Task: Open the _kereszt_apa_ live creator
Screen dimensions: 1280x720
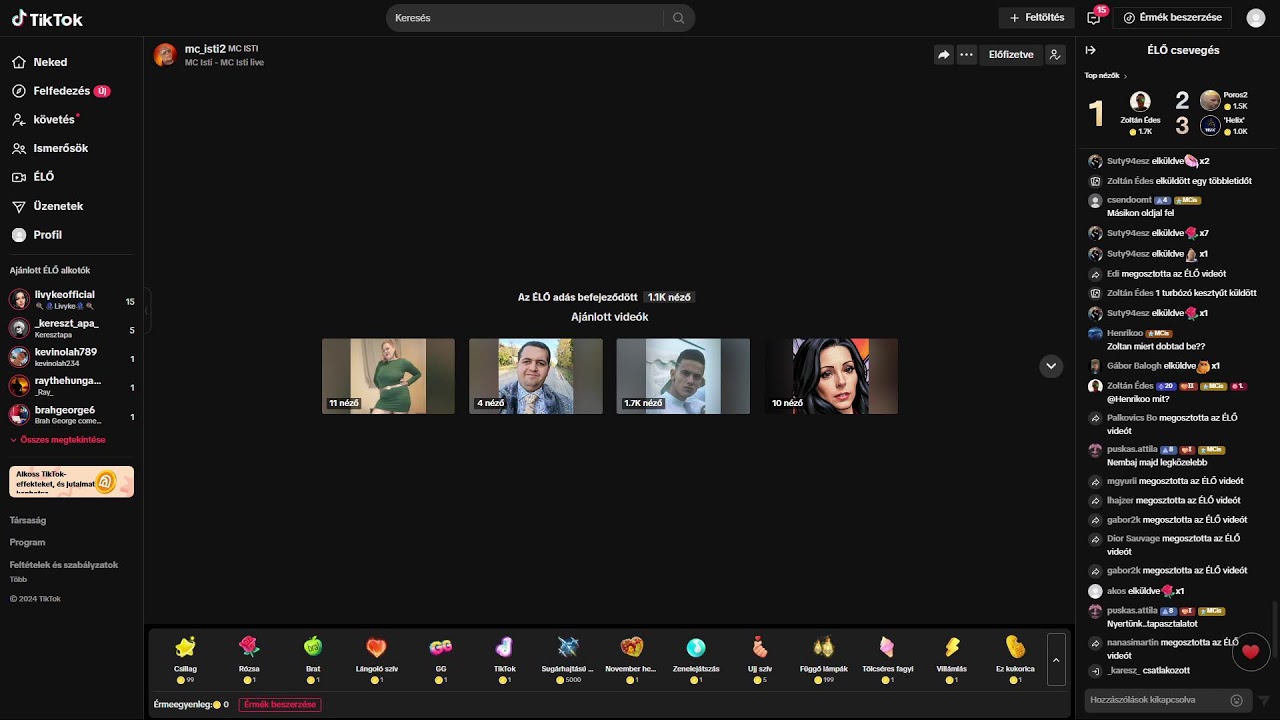Action: pos(72,328)
